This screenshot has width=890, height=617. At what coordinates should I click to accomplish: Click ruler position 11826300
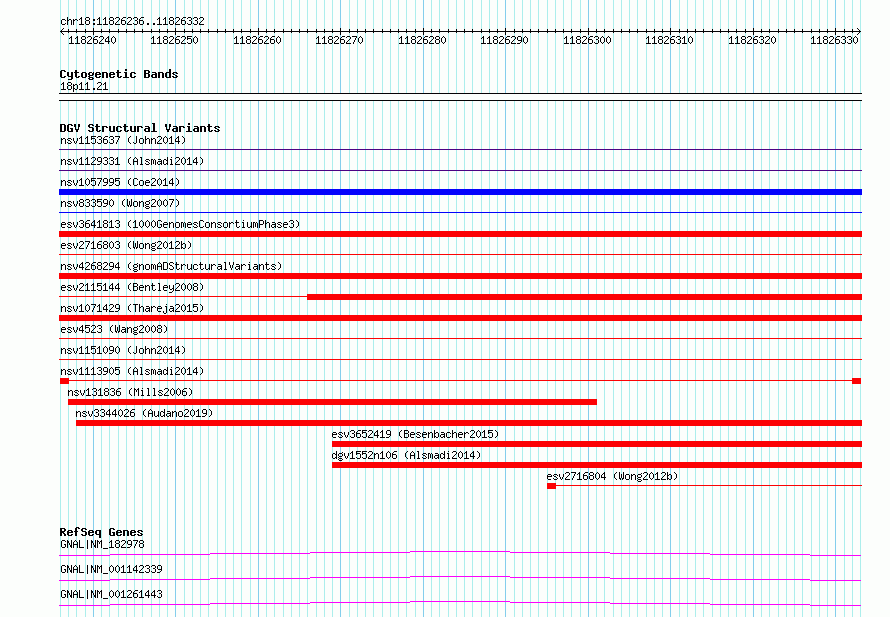click(x=587, y=40)
